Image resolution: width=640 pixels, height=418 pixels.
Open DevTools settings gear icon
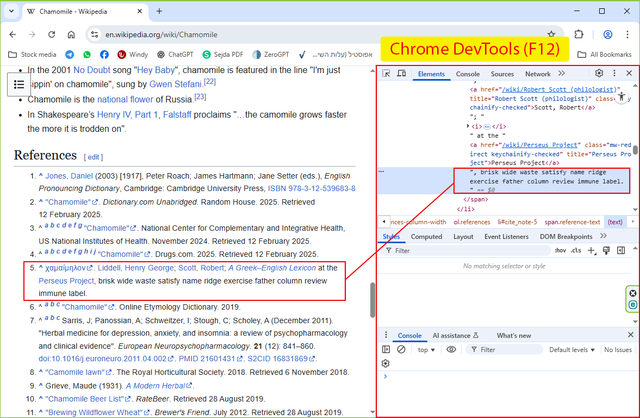click(x=599, y=73)
